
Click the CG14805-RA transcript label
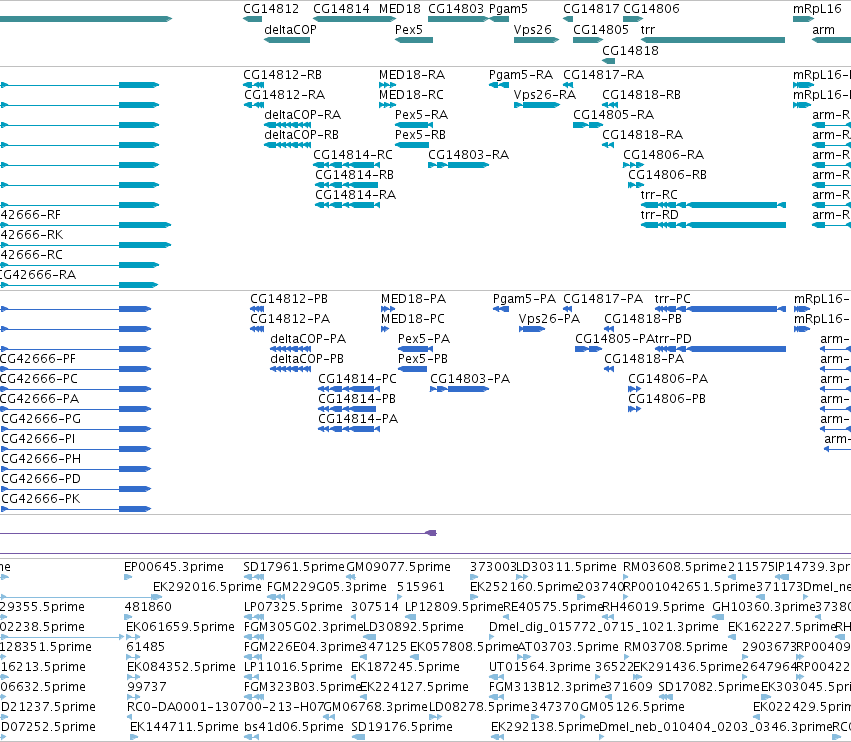[x=613, y=115]
